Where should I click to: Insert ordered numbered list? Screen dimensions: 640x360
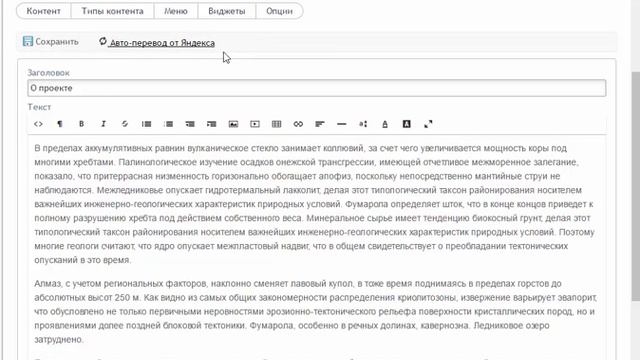168,124
